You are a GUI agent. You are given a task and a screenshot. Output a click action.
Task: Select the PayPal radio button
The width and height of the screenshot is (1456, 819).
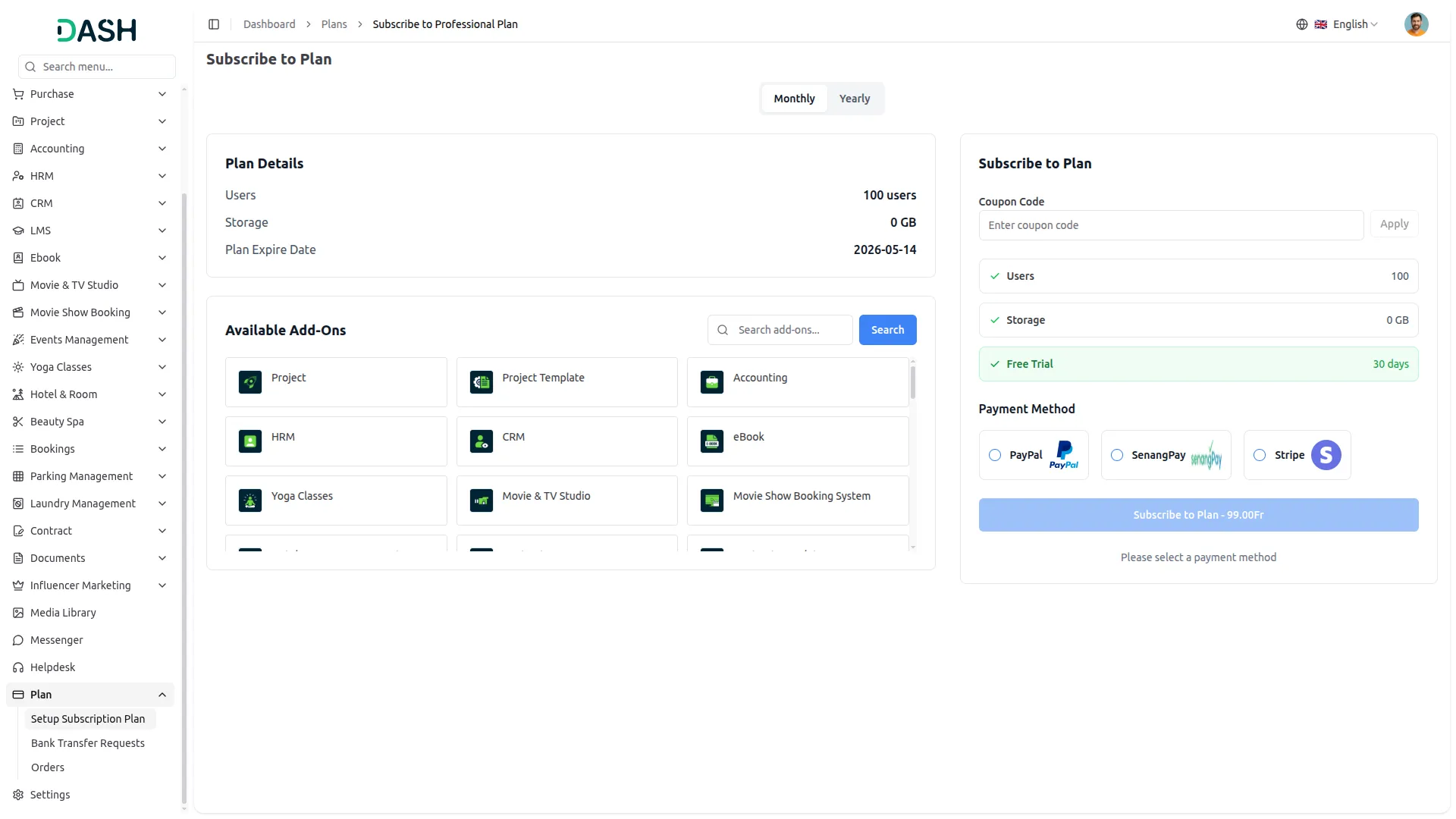click(995, 455)
